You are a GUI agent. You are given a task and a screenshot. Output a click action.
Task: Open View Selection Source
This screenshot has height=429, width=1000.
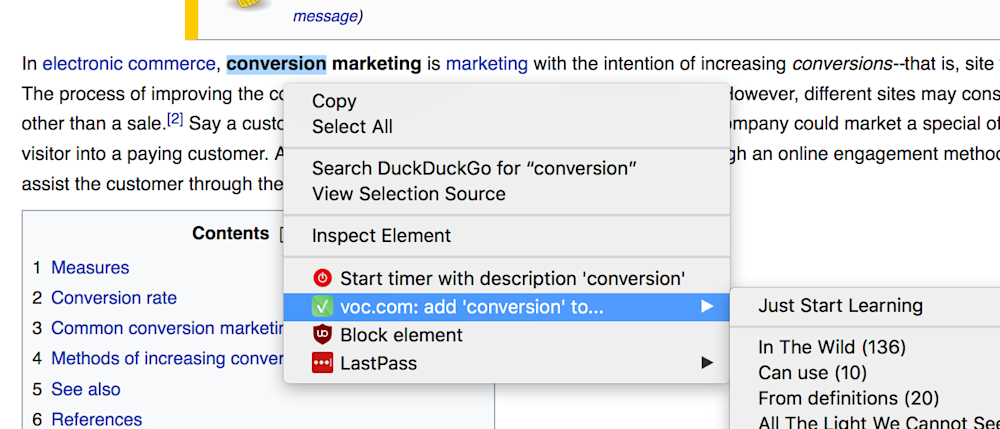point(408,194)
